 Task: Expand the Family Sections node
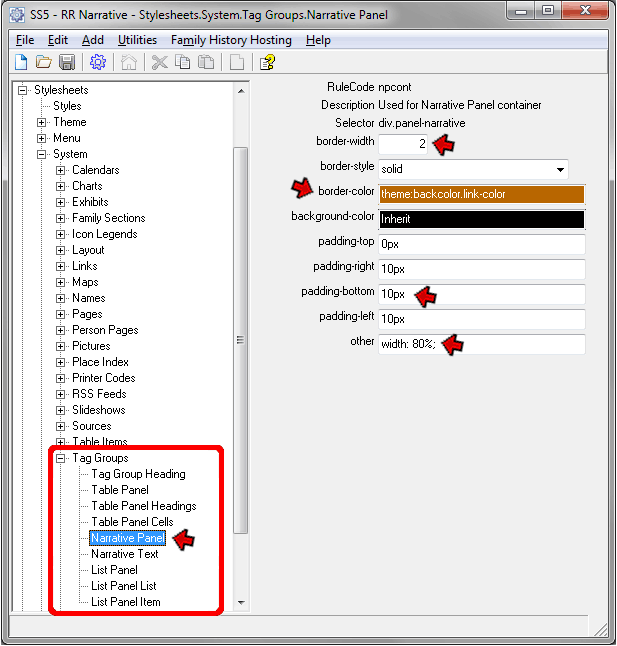61,218
